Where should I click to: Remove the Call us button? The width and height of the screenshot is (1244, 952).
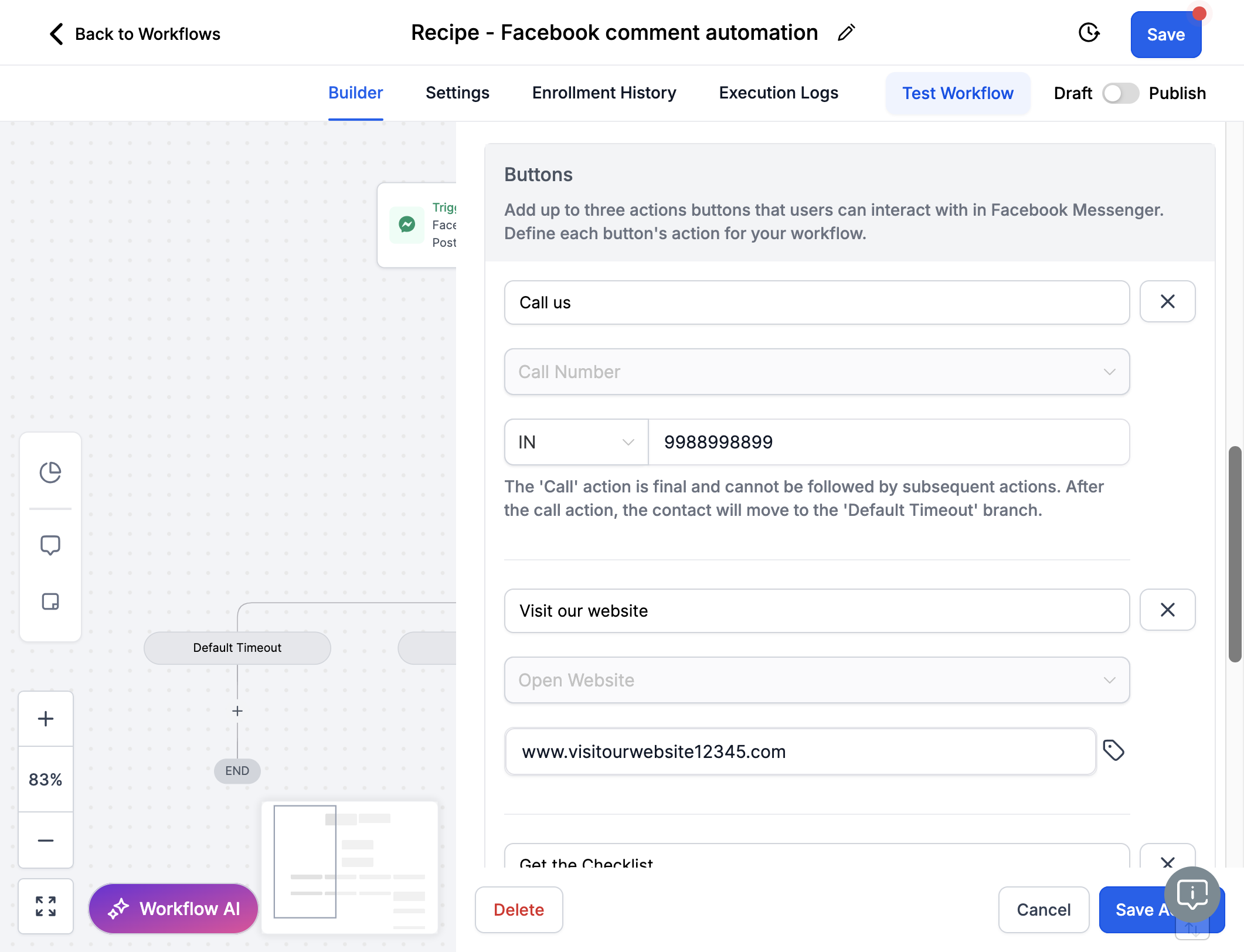coord(1167,302)
